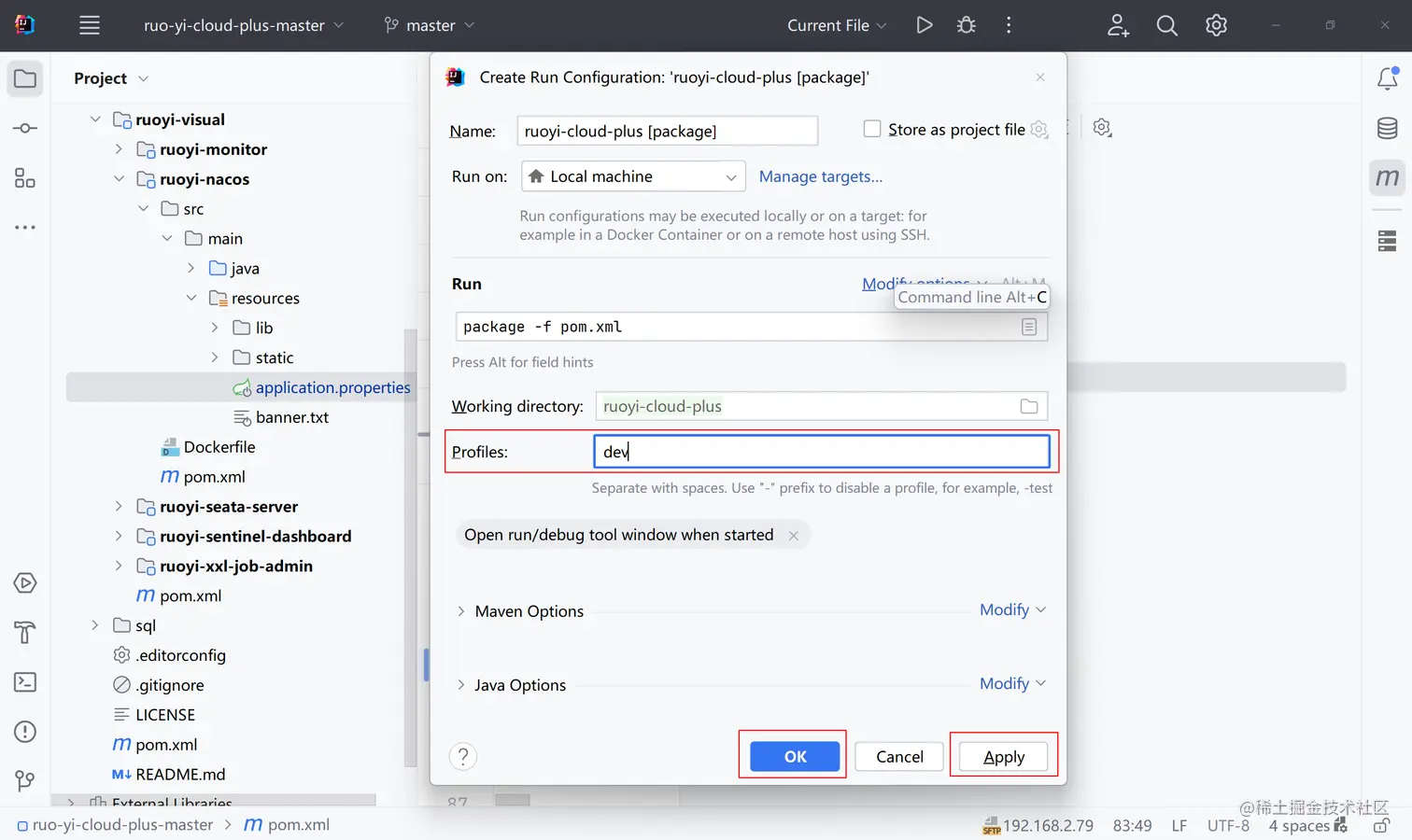The height and width of the screenshot is (840, 1412).
Task: Browse working directory folder icon
Action: tap(1029, 406)
